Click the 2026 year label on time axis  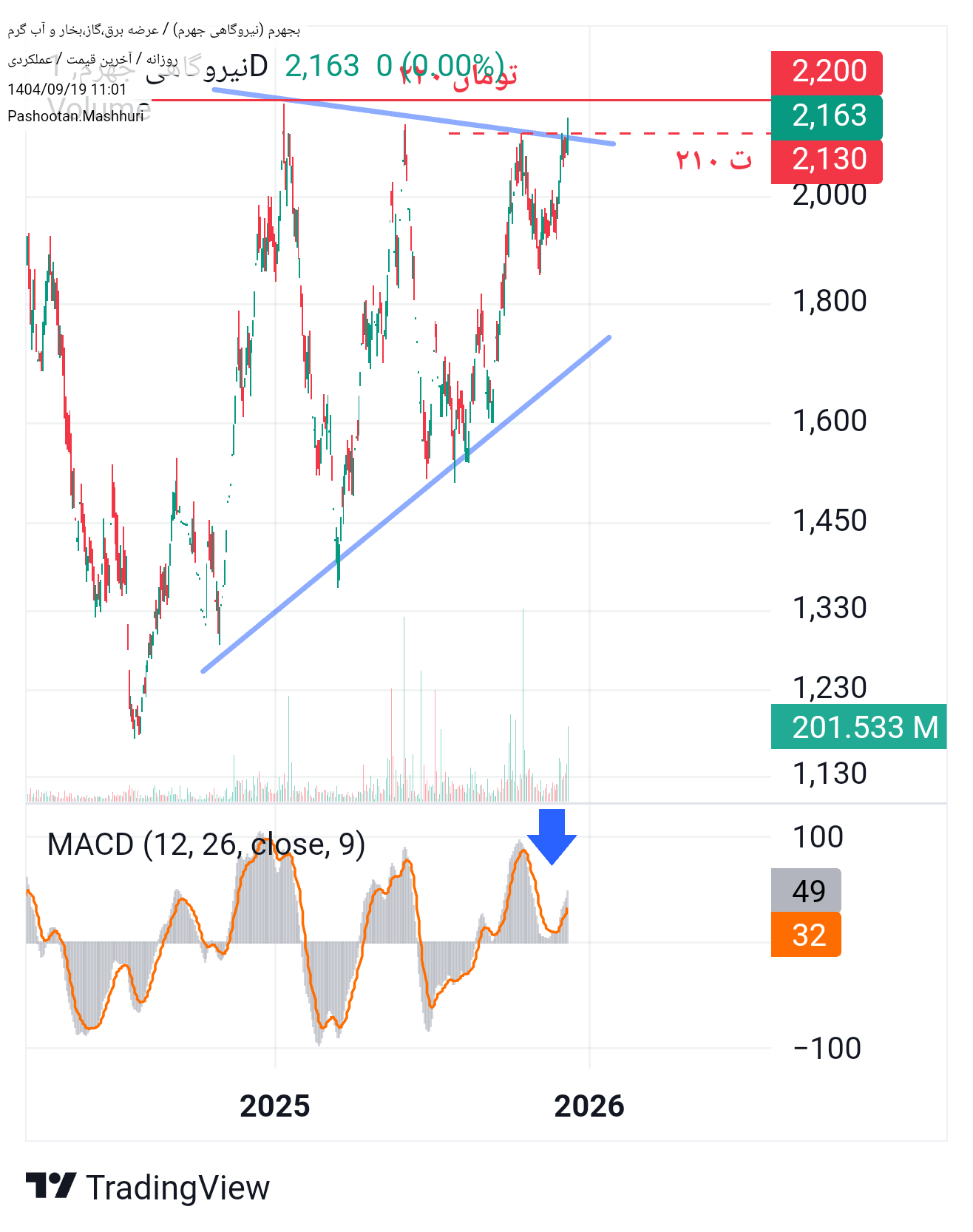click(589, 1106)
